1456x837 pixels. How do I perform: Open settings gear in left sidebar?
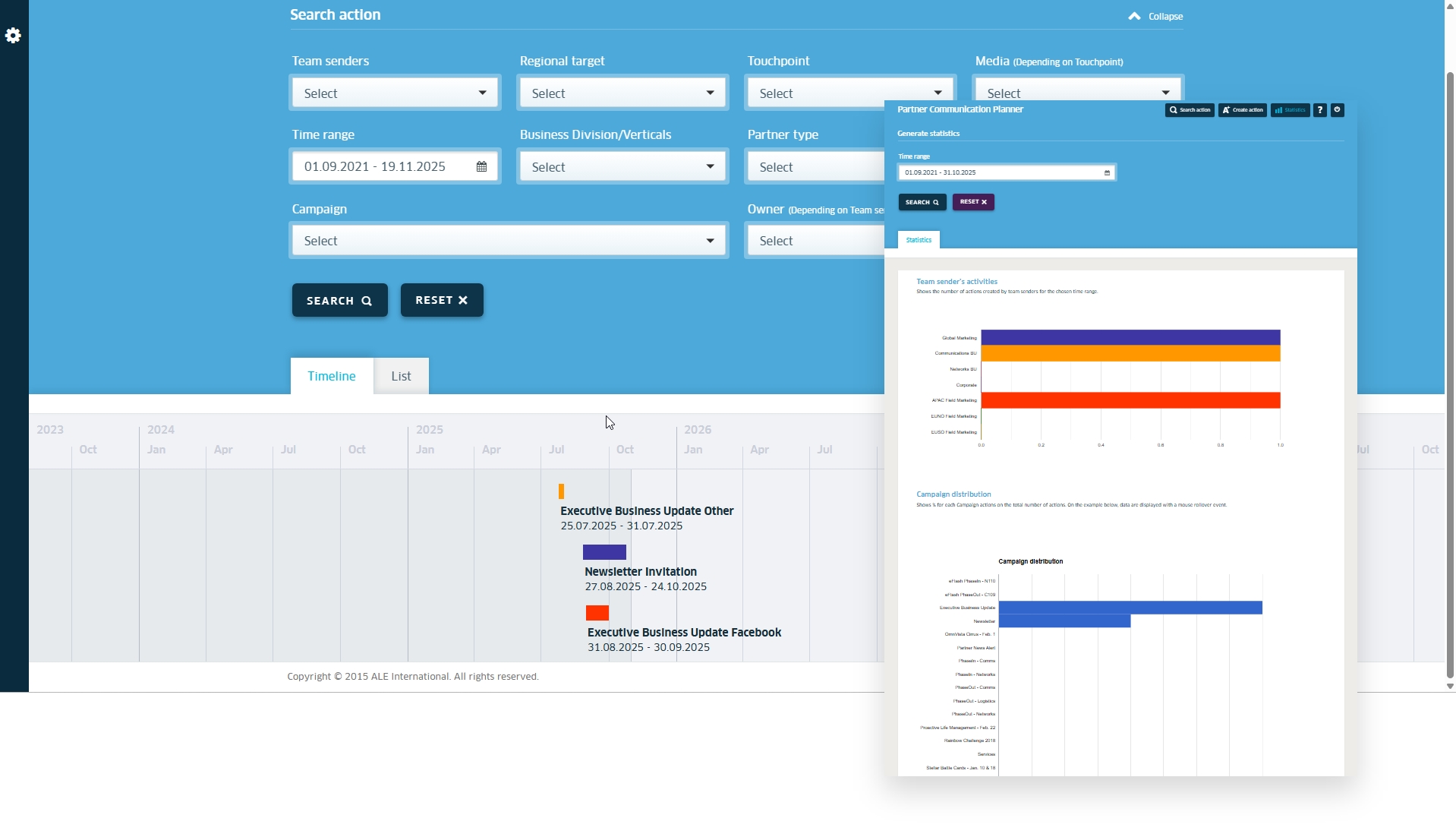click(13, 36)
